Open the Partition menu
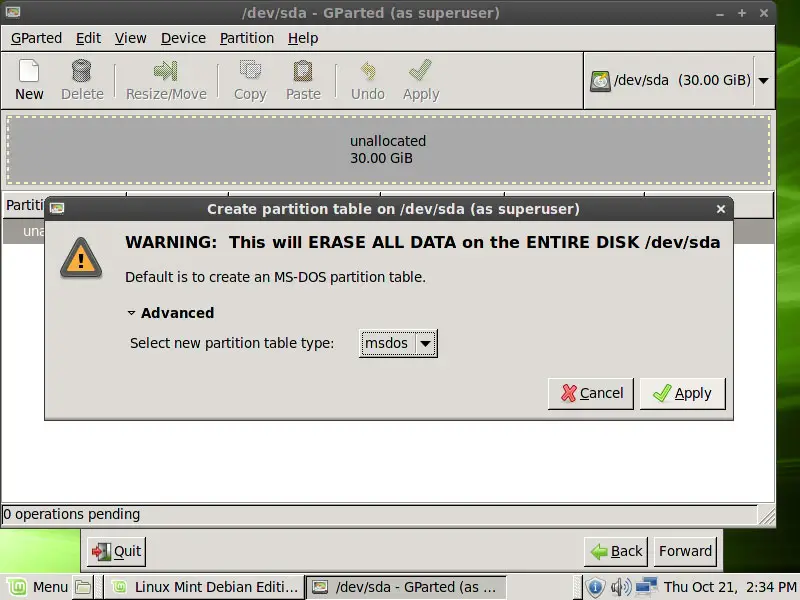800x600 pixels. tap(247, 38)
